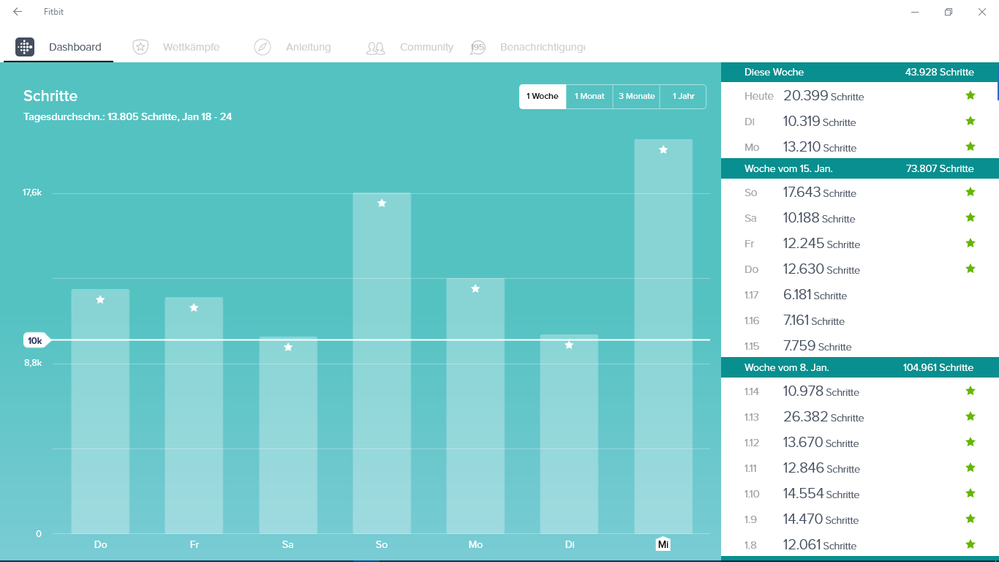Image resolution: width=999 pixels, height=562 pixels.
Task: Select the 1.17 6.181 Schritte row
Action: (x=859, y=294)
